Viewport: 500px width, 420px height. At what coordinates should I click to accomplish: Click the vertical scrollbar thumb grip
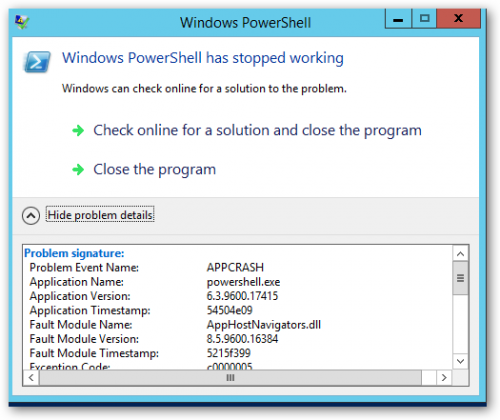pos(461,278)
